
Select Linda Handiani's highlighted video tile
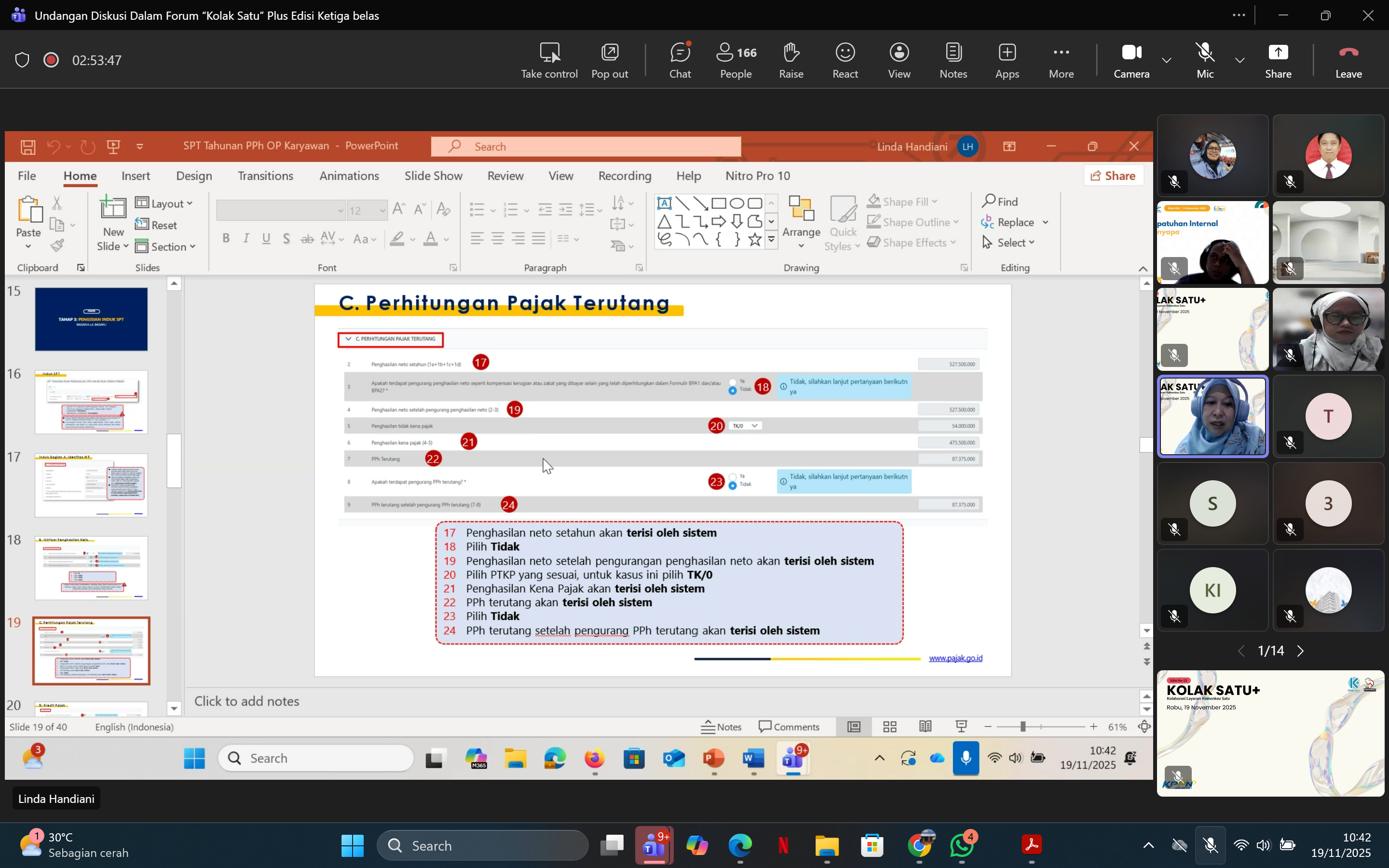(x=1212, y=416)
